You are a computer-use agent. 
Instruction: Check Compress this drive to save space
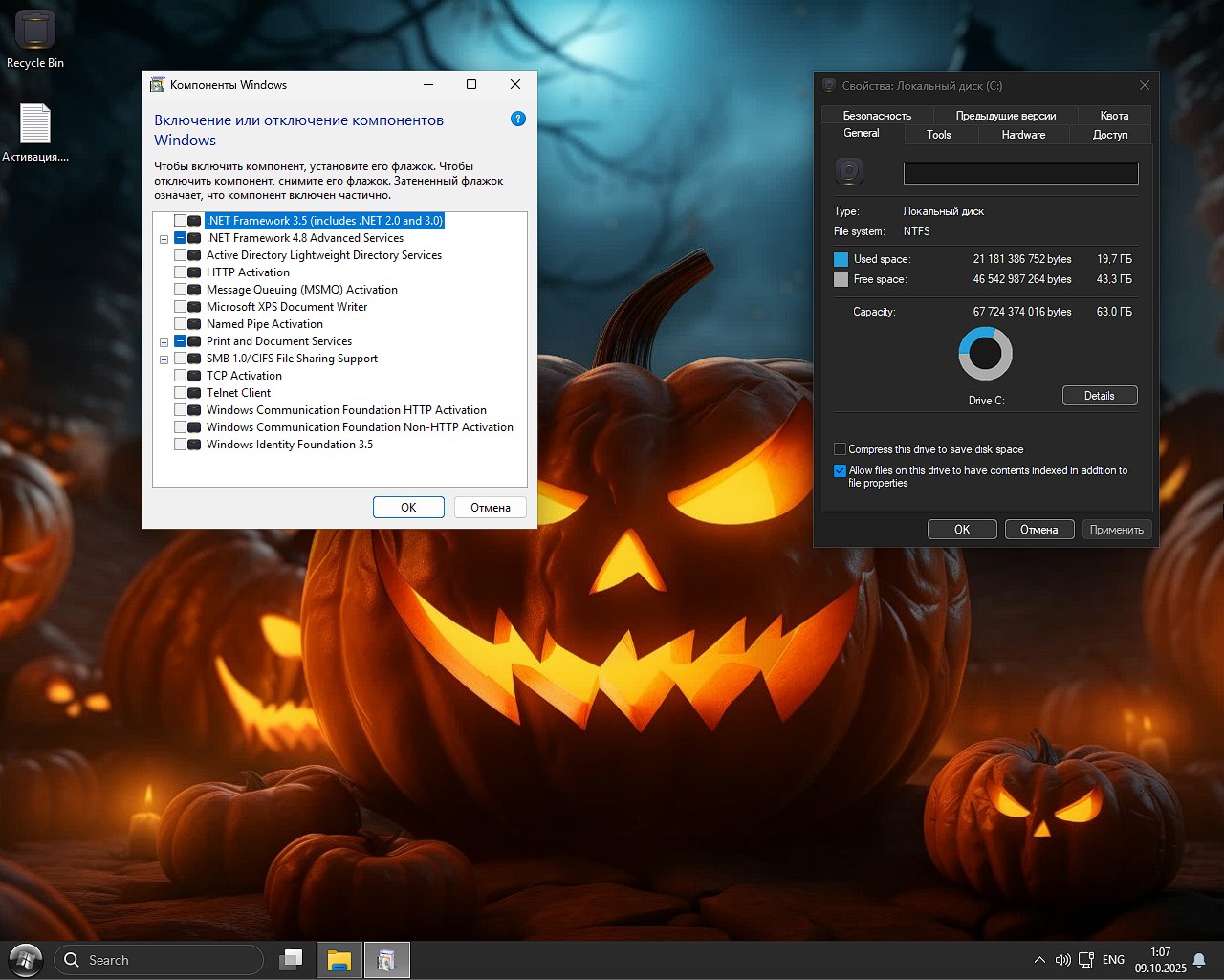click(x=840, y=449)
